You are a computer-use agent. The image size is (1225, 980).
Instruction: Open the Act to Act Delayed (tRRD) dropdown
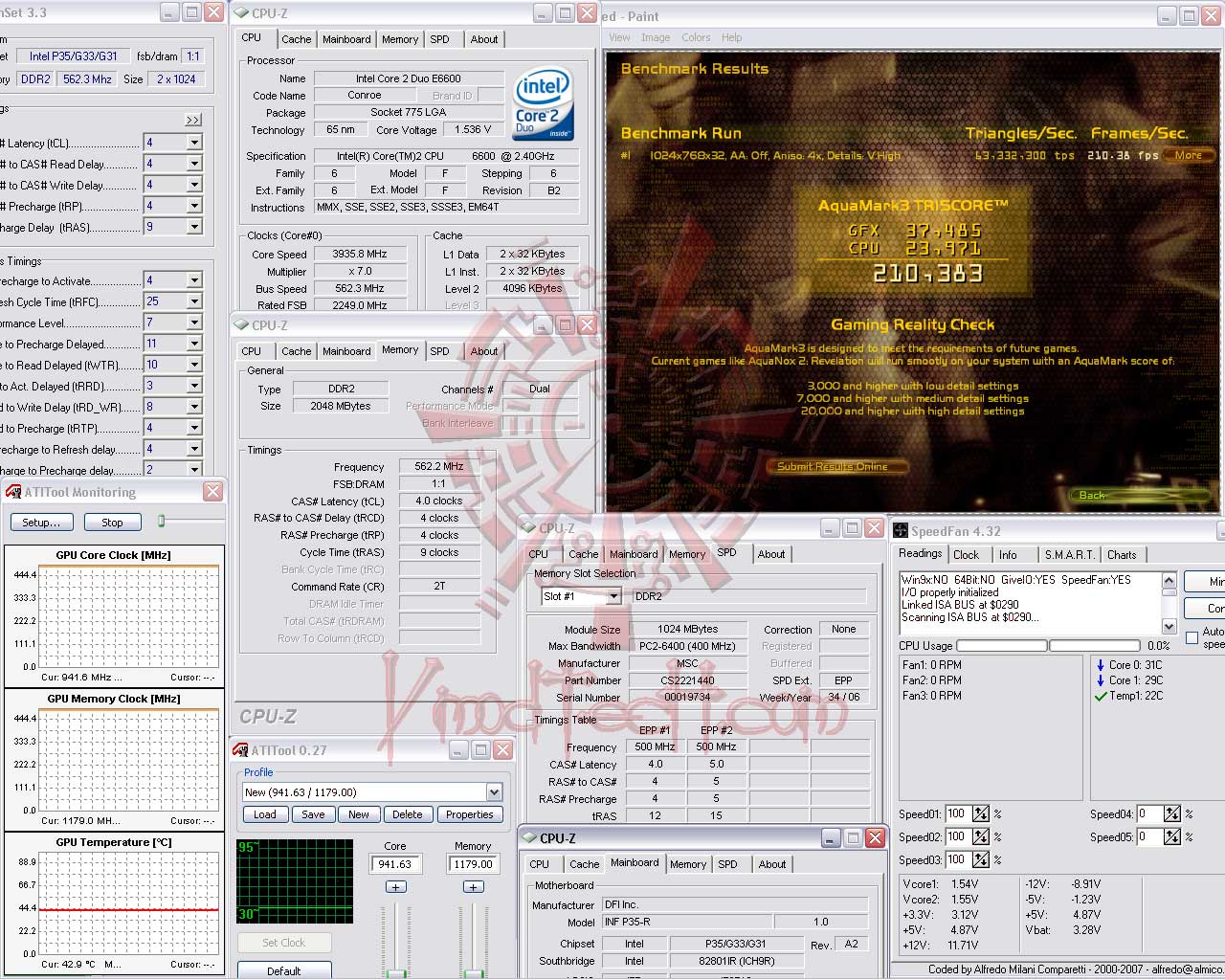(x=194, y=386)
